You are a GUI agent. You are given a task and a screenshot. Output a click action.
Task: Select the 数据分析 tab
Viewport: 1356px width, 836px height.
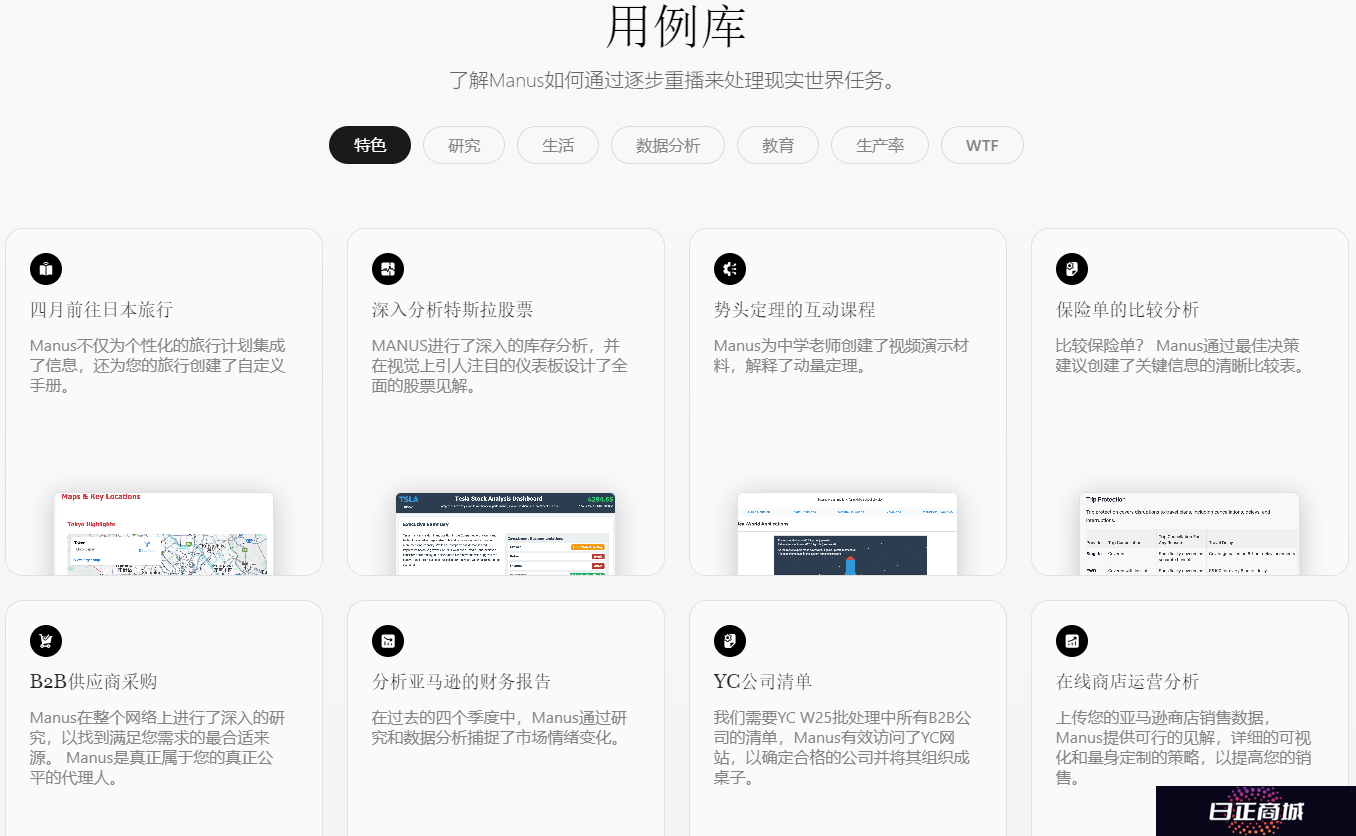pyautogui.click(x=668, y=145)
